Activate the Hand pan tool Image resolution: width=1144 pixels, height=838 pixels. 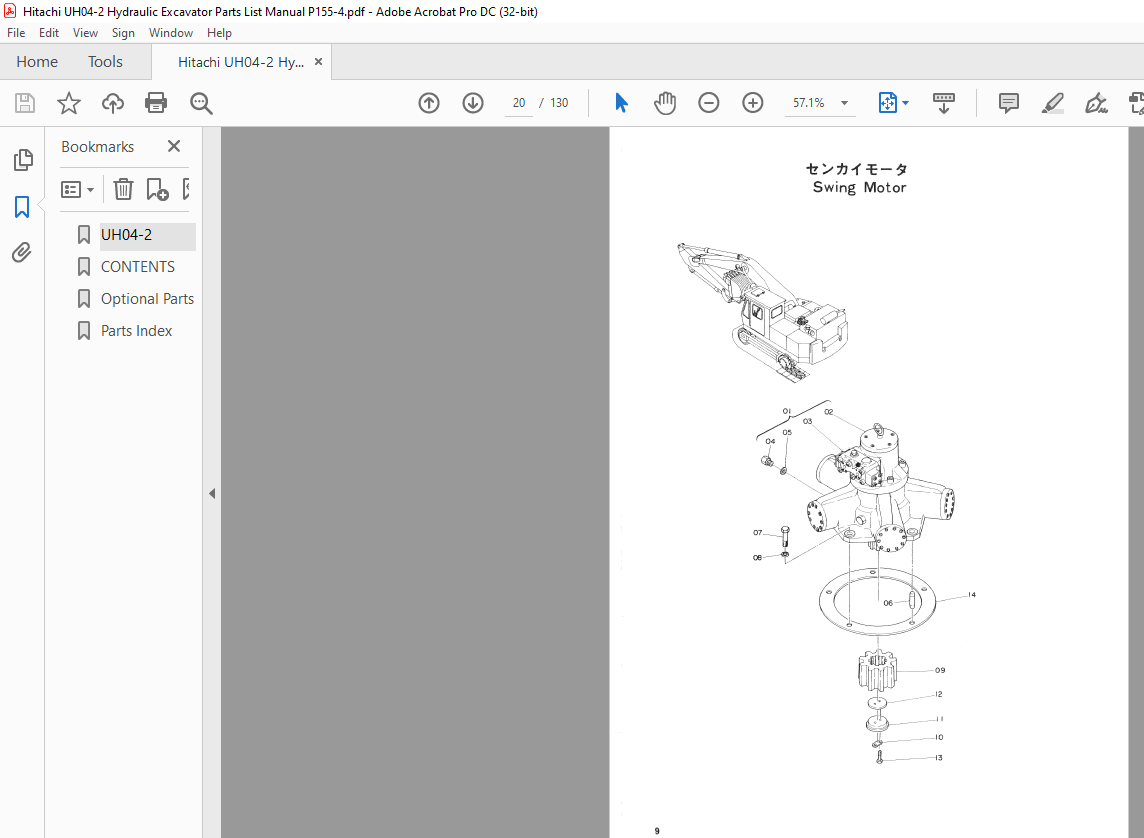tap(665, 103)
